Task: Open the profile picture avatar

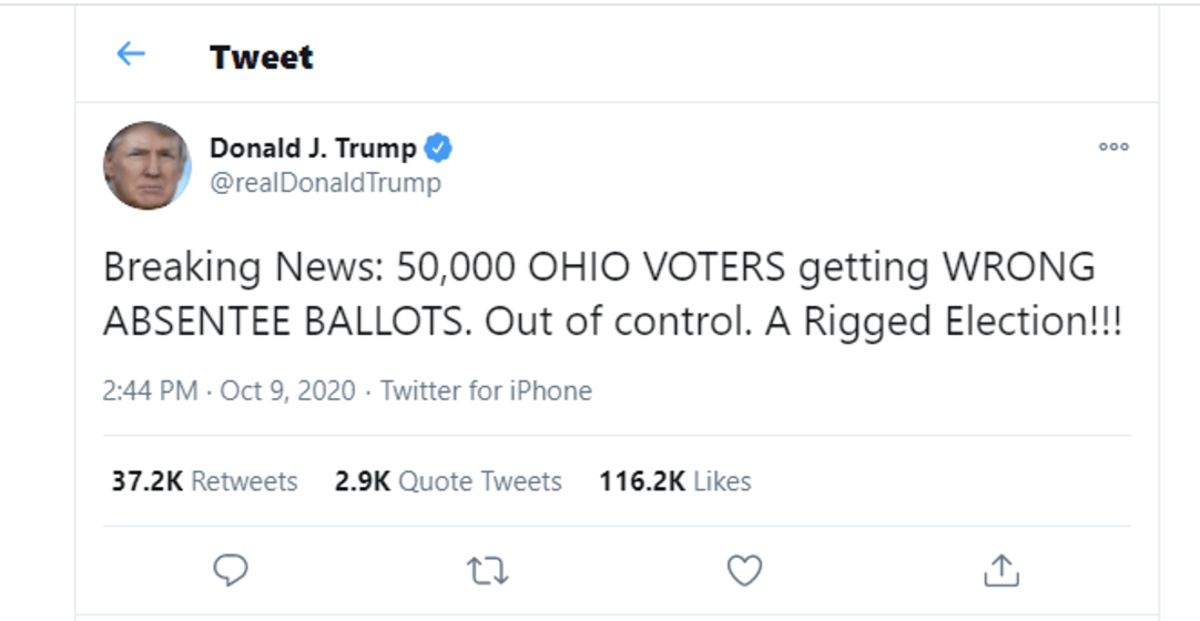Action: pos(147,165)
